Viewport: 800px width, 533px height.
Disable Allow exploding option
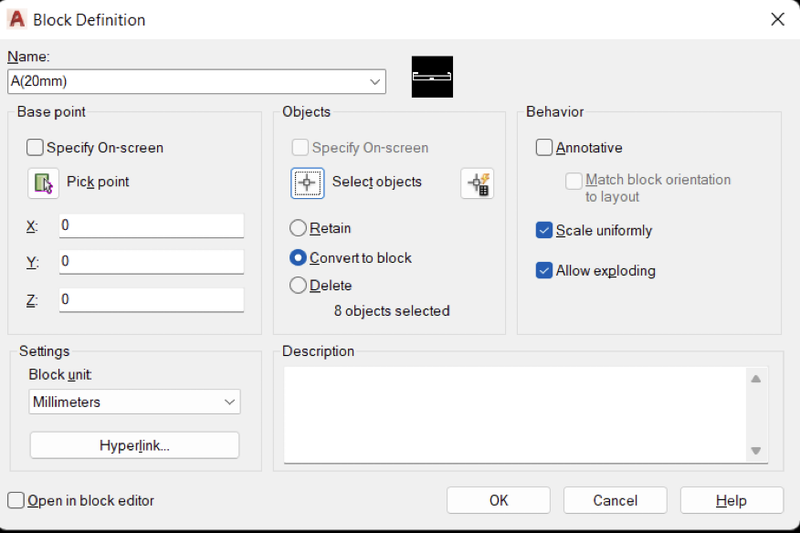pyautogui.click(x=544, y=270)
